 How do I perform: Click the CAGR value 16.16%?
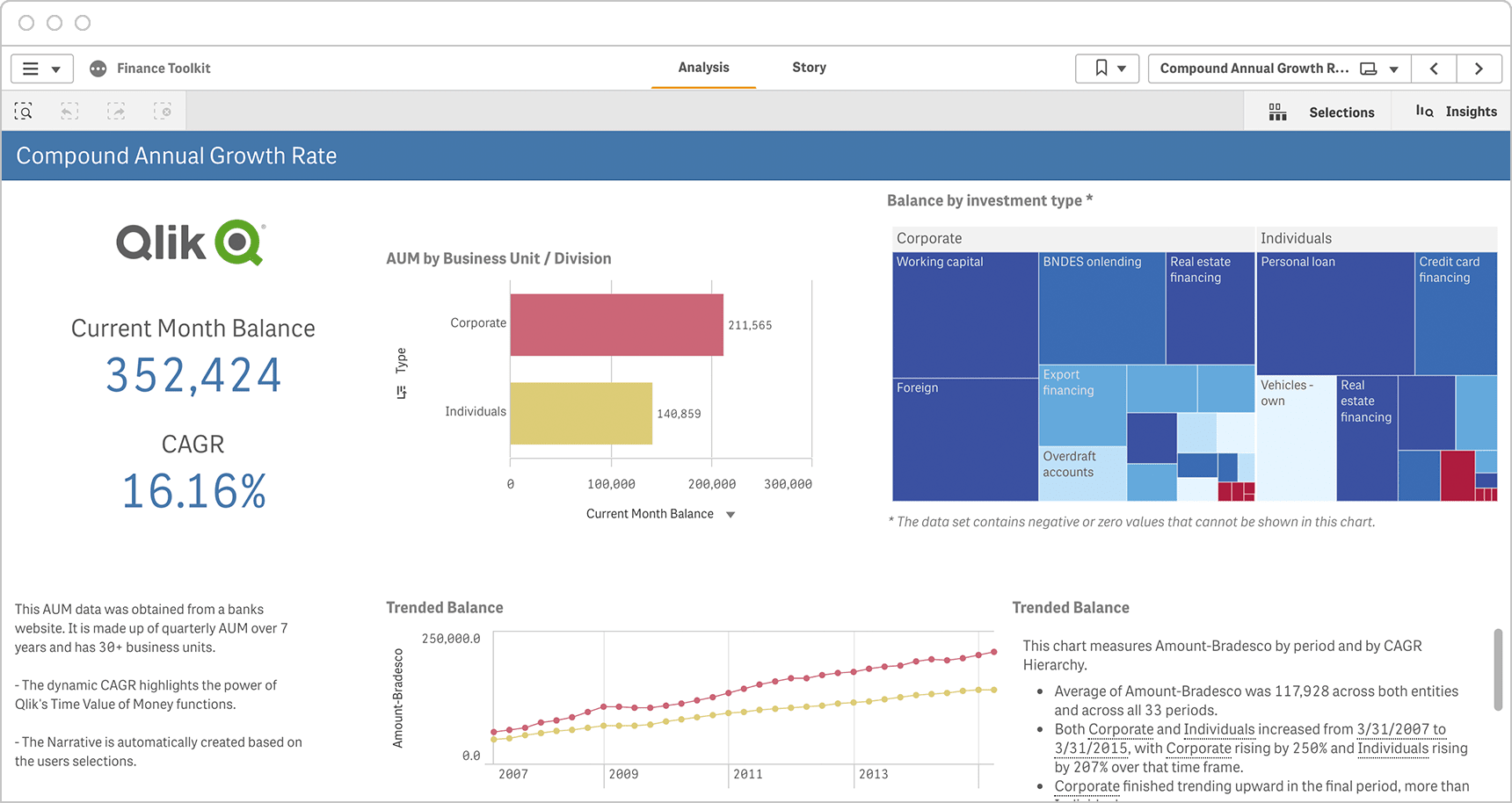click(193, 491)
